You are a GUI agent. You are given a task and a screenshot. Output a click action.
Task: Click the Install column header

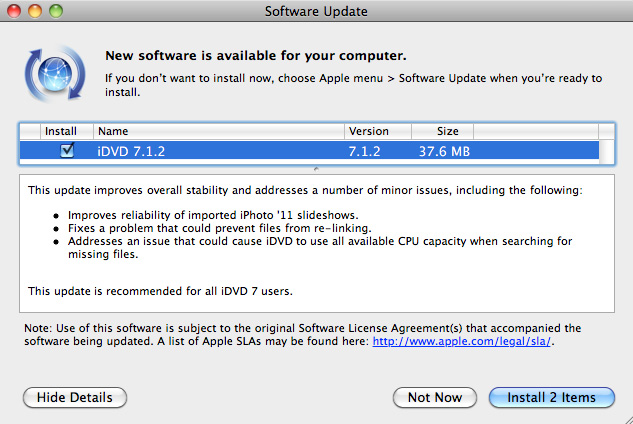coord(67,131)
